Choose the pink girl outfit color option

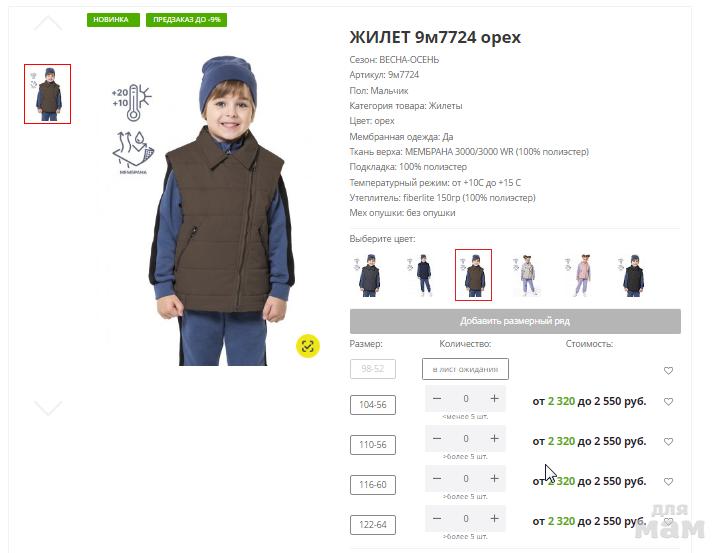point(581,275)
